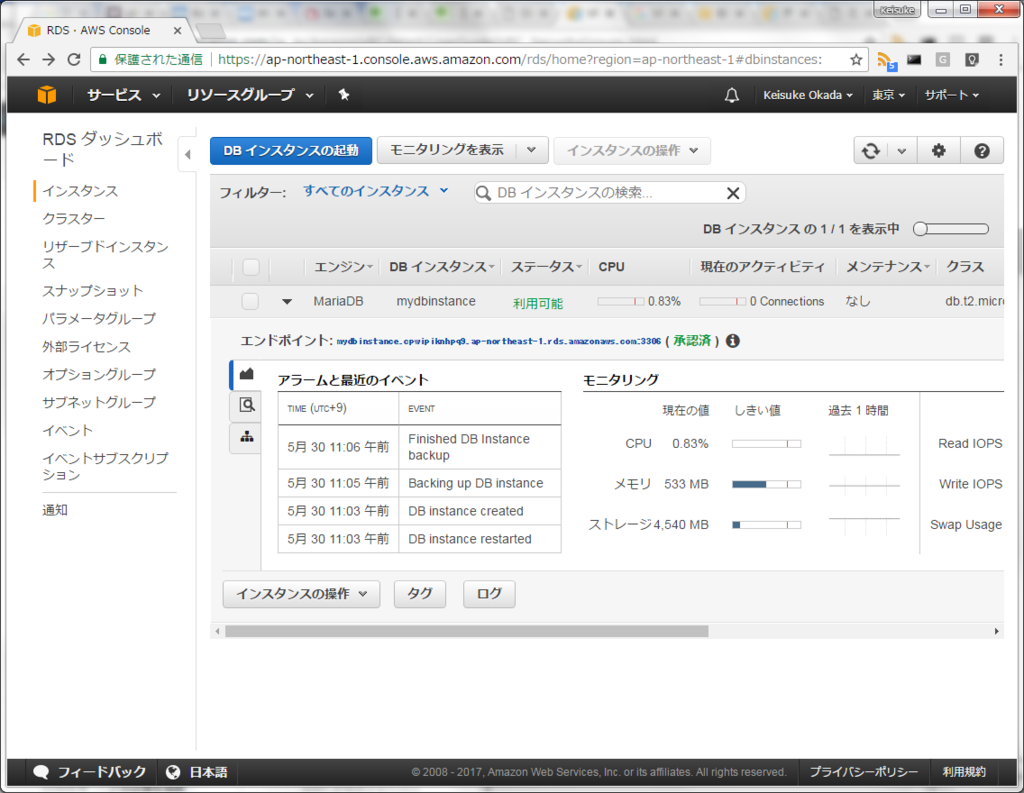
Task: Click the CPU threshold bar in monitoring
Action: [766, 444]
